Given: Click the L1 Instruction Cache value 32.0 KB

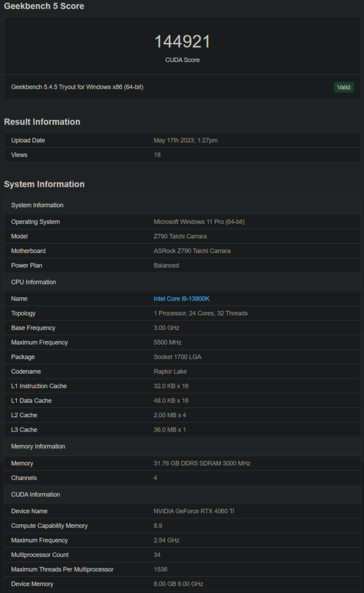Looking at the screenshot, I should coord(171,386).
